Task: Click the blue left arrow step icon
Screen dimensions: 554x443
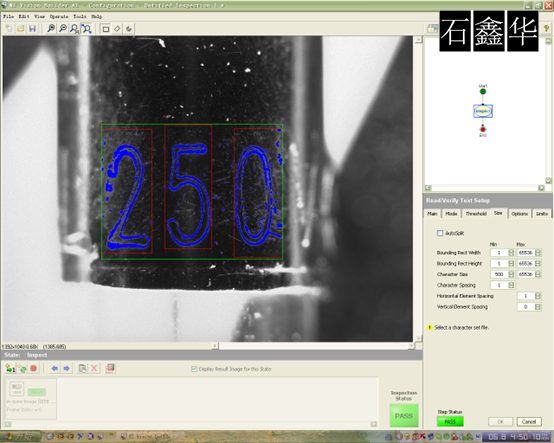Action: pos(55,368)
